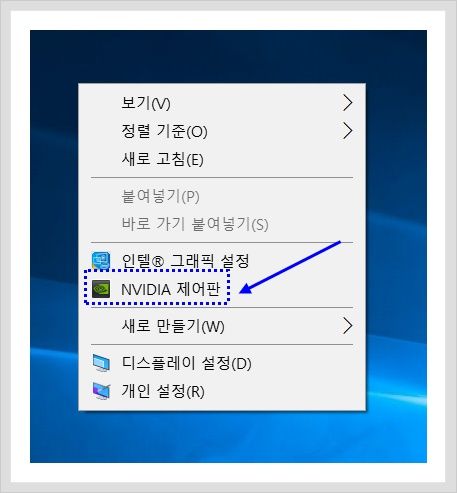
Task: Select the 정렬 기준(O) menu entry
Action: point(165,131)
